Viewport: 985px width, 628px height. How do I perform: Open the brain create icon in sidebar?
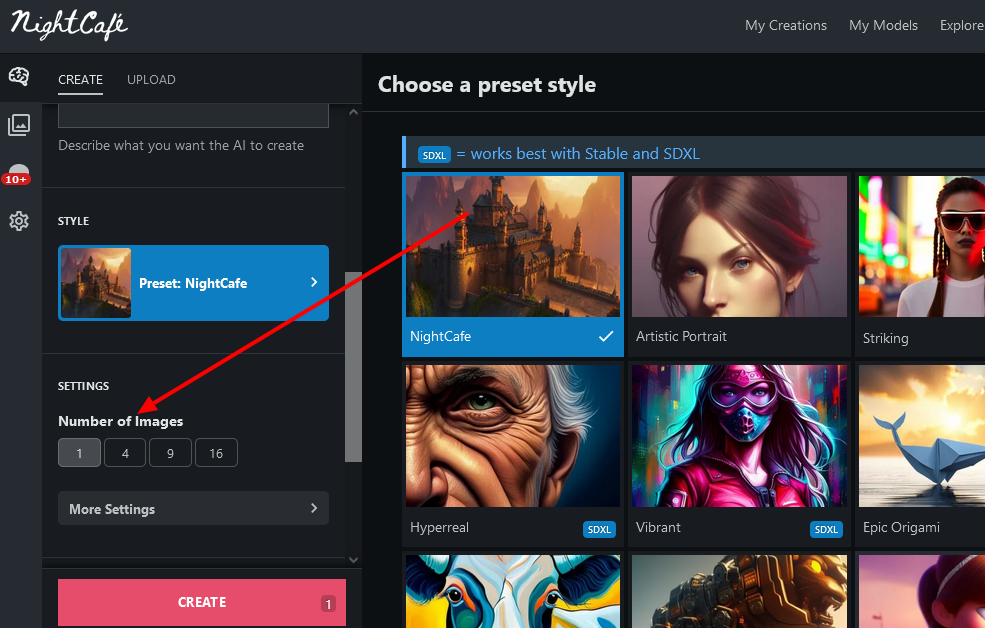pyautogui.click(x=19, y=76)
